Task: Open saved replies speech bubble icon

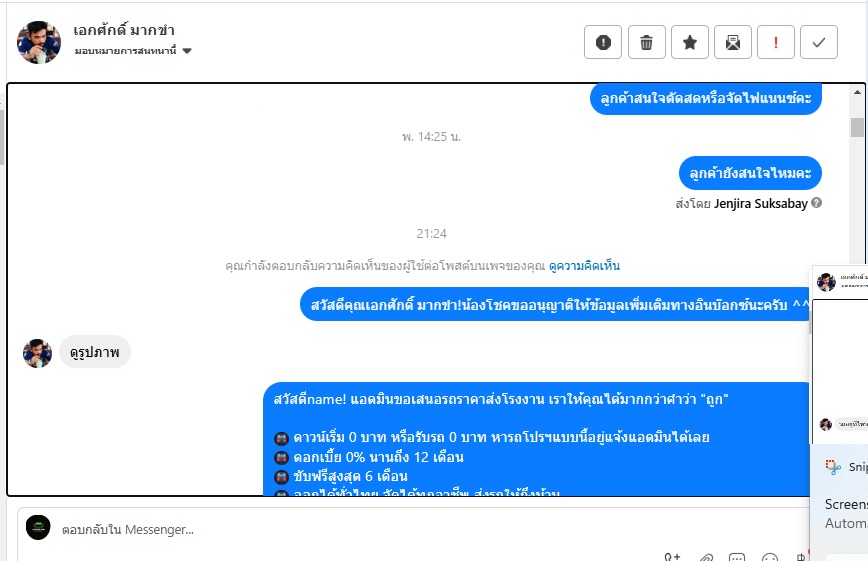Action: 737,557
